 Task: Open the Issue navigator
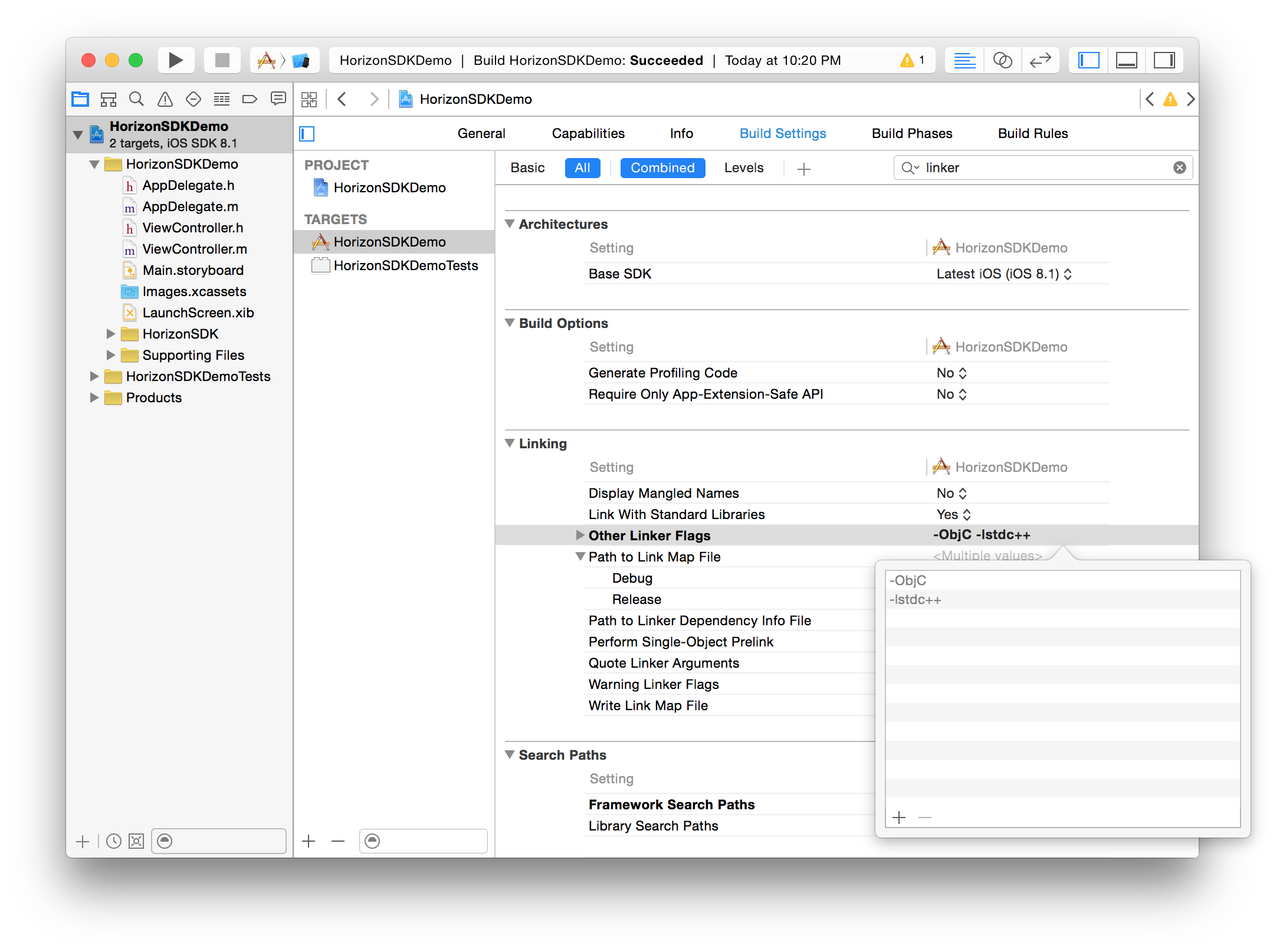pos(165,99)
